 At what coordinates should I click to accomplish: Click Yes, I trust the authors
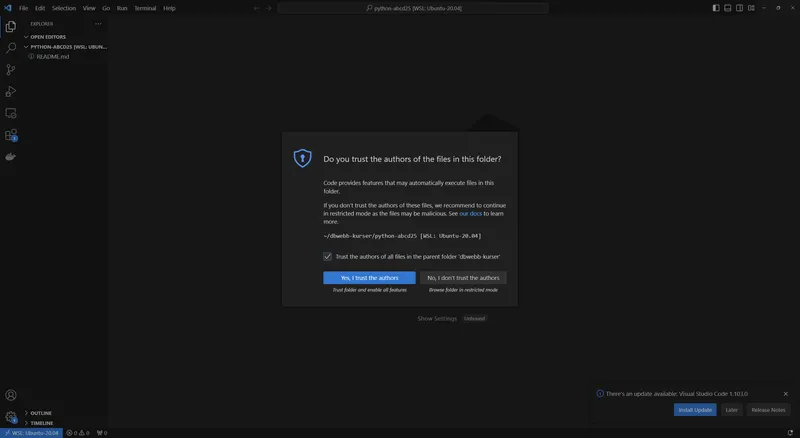369,278
